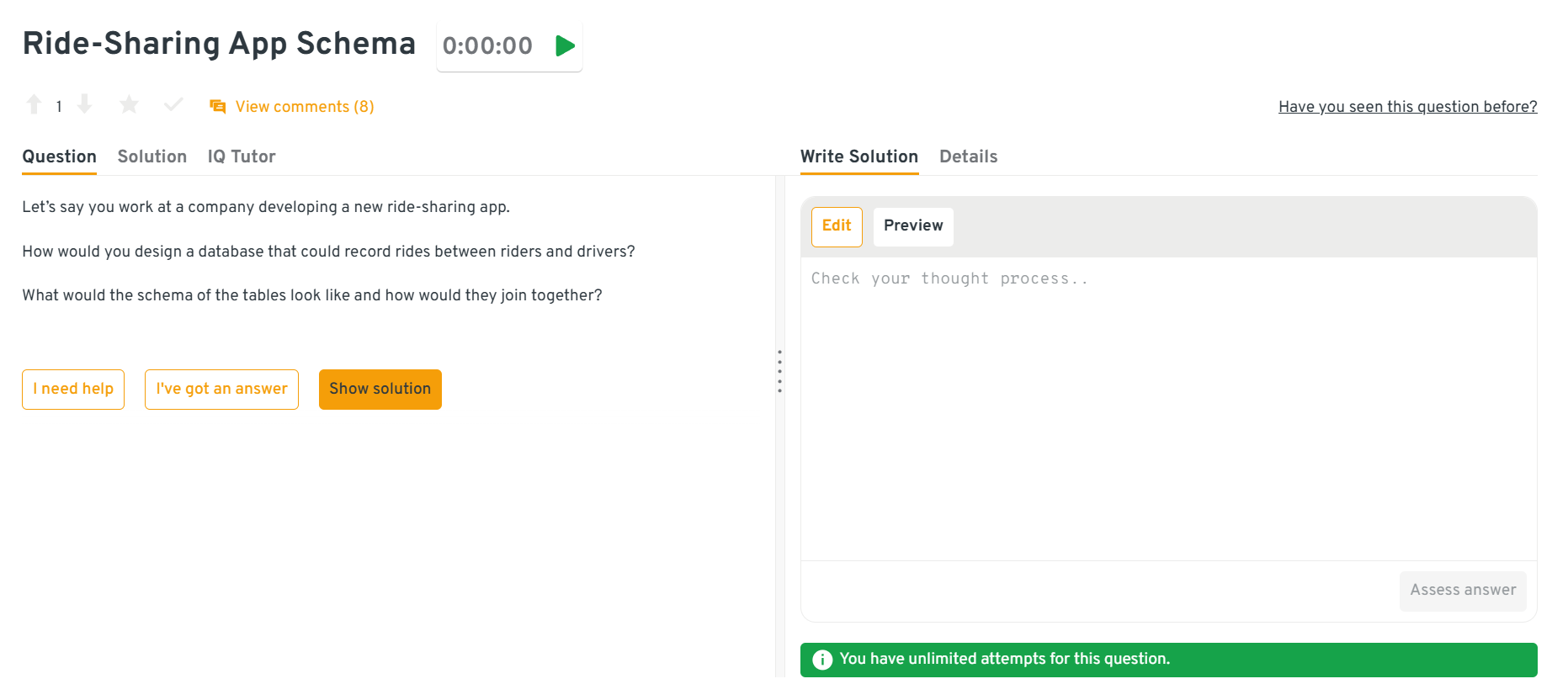The height and width of the screenshot is (700, 1568).
Task: Select the Write Solution tab
Action: pyautogui.click(x=858, y=156)
